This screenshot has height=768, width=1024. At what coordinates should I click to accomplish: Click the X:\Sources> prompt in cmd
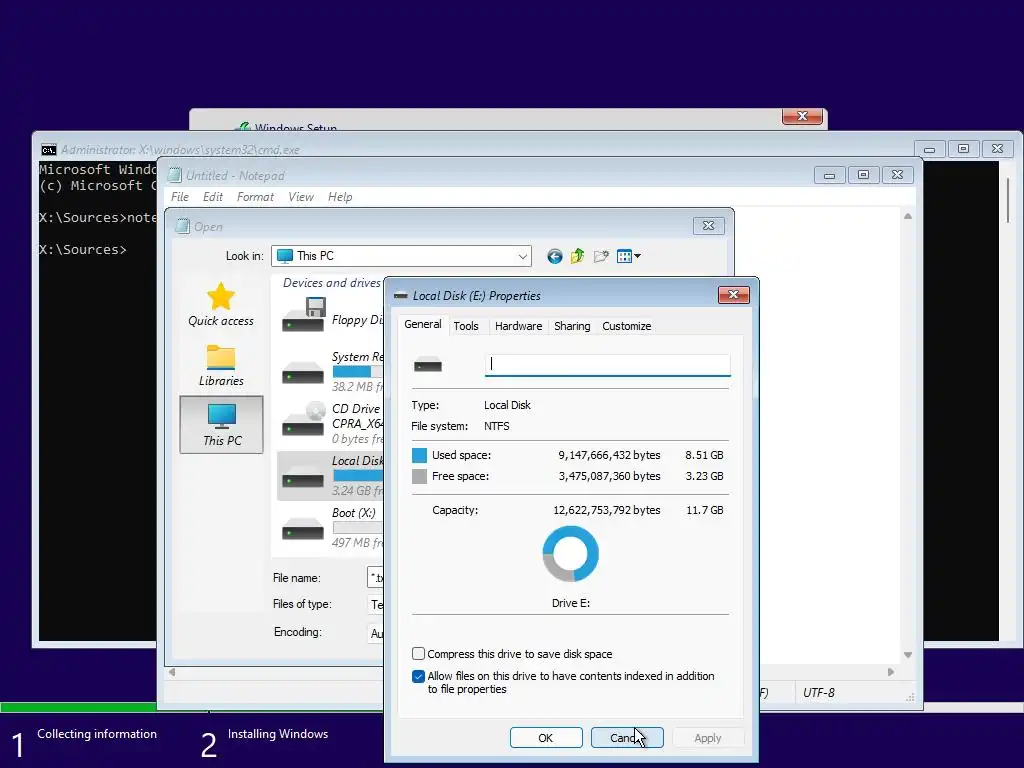82,249
